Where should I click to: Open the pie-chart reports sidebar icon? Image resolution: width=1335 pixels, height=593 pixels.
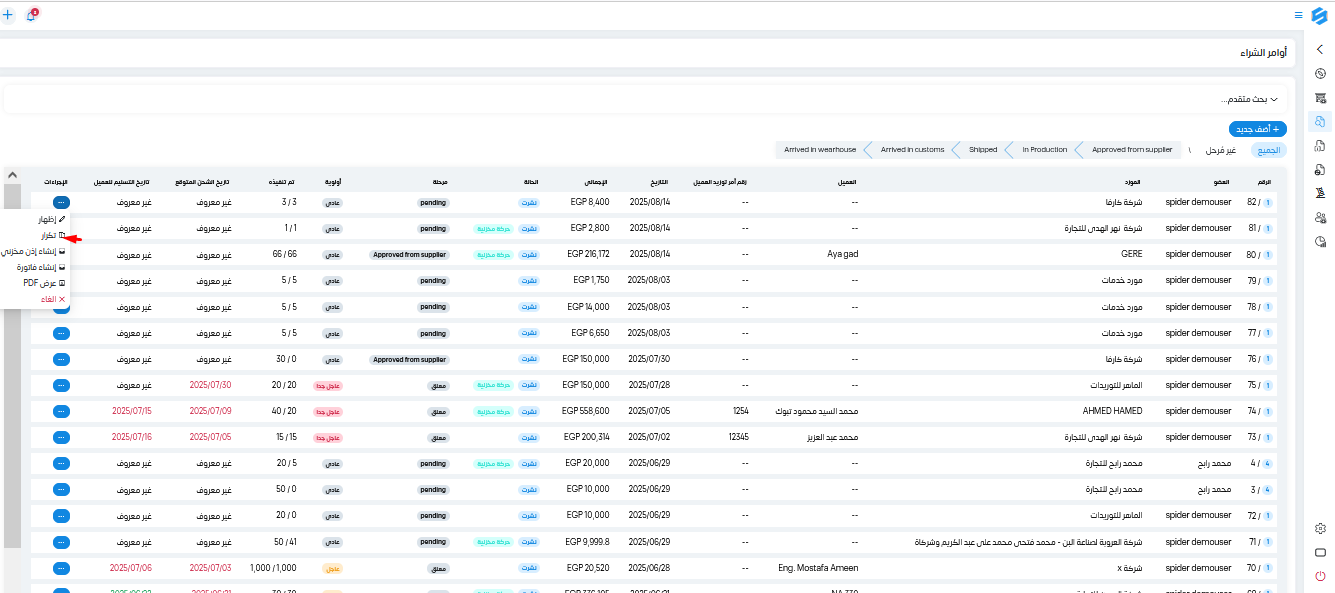pyautogui.click(x=1320, y=241)
